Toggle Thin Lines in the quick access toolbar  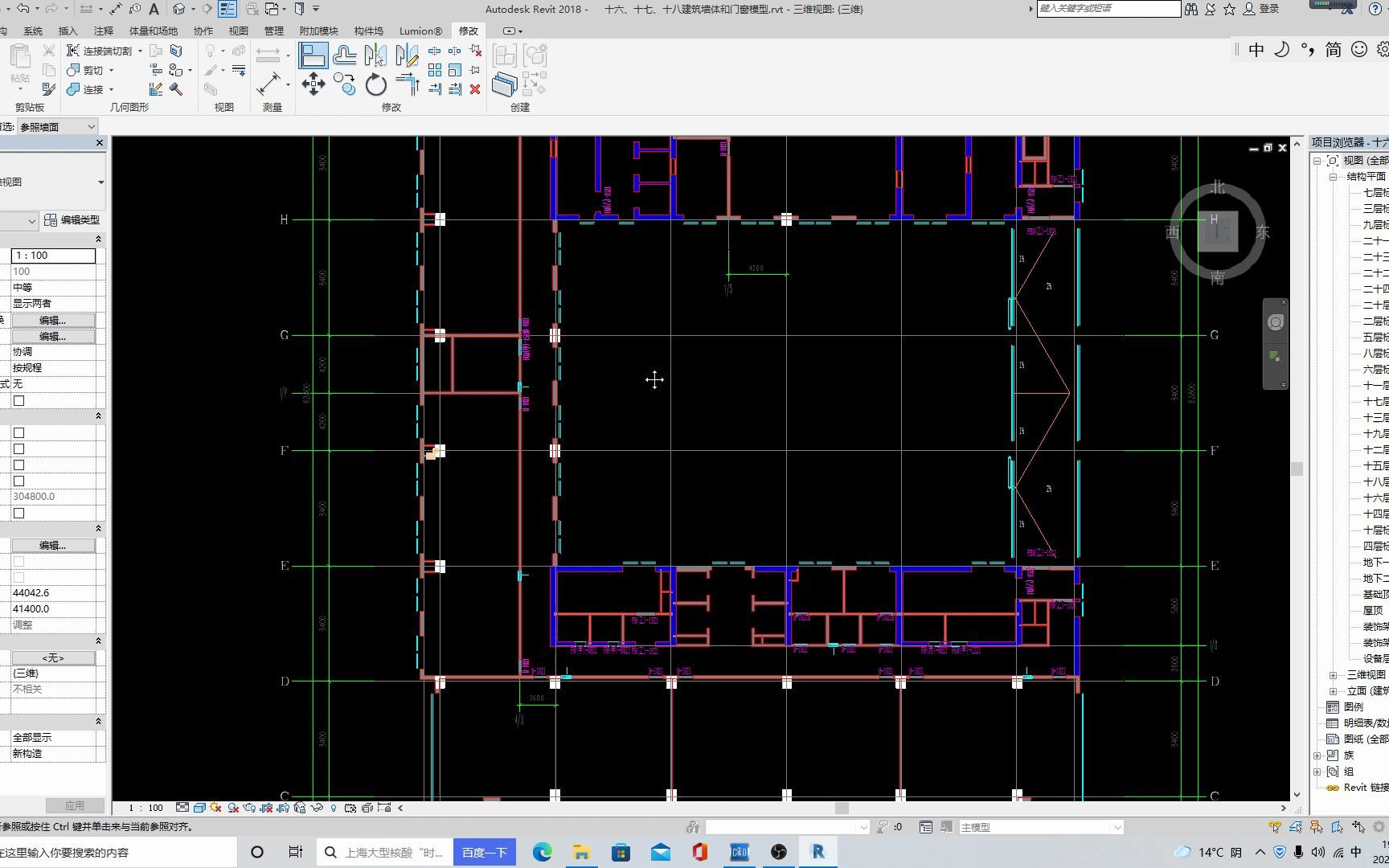pyautogui.click(x=227, y=9)
